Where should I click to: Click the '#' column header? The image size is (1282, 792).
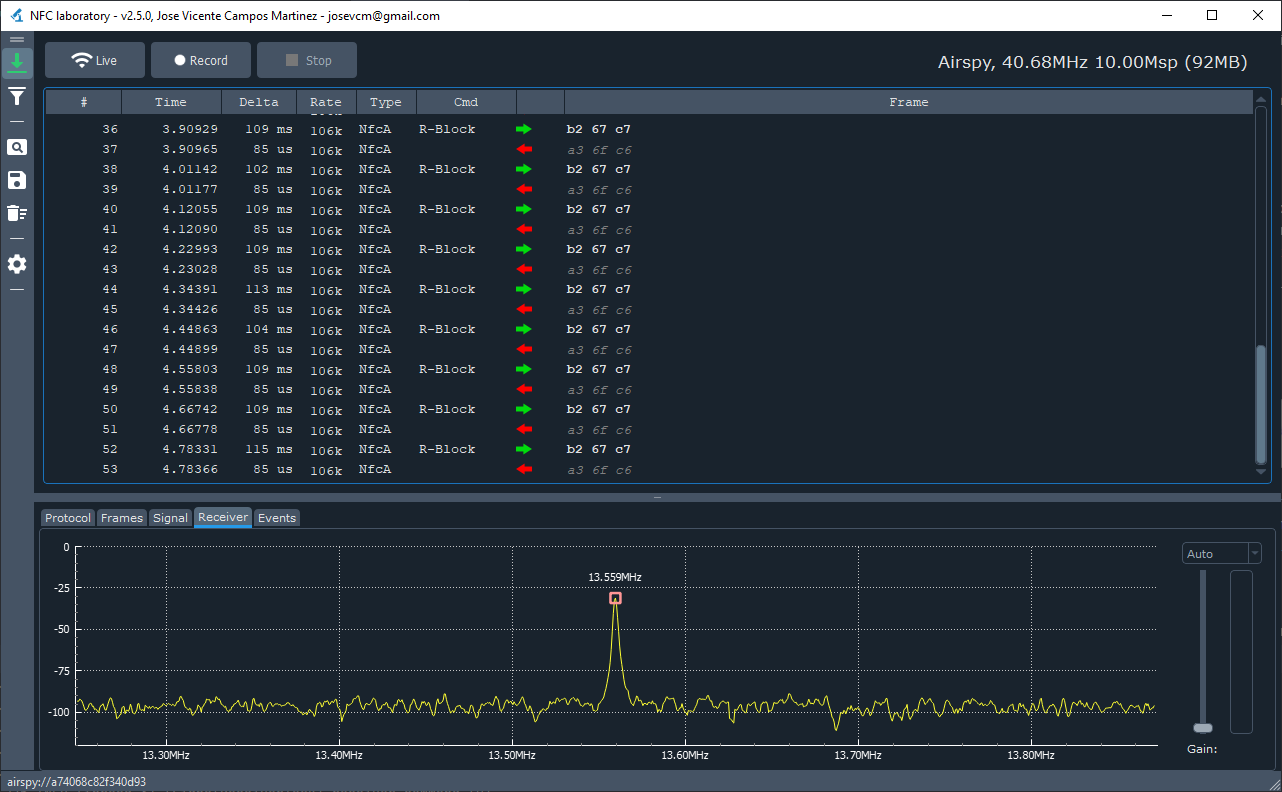coord(84,102)
